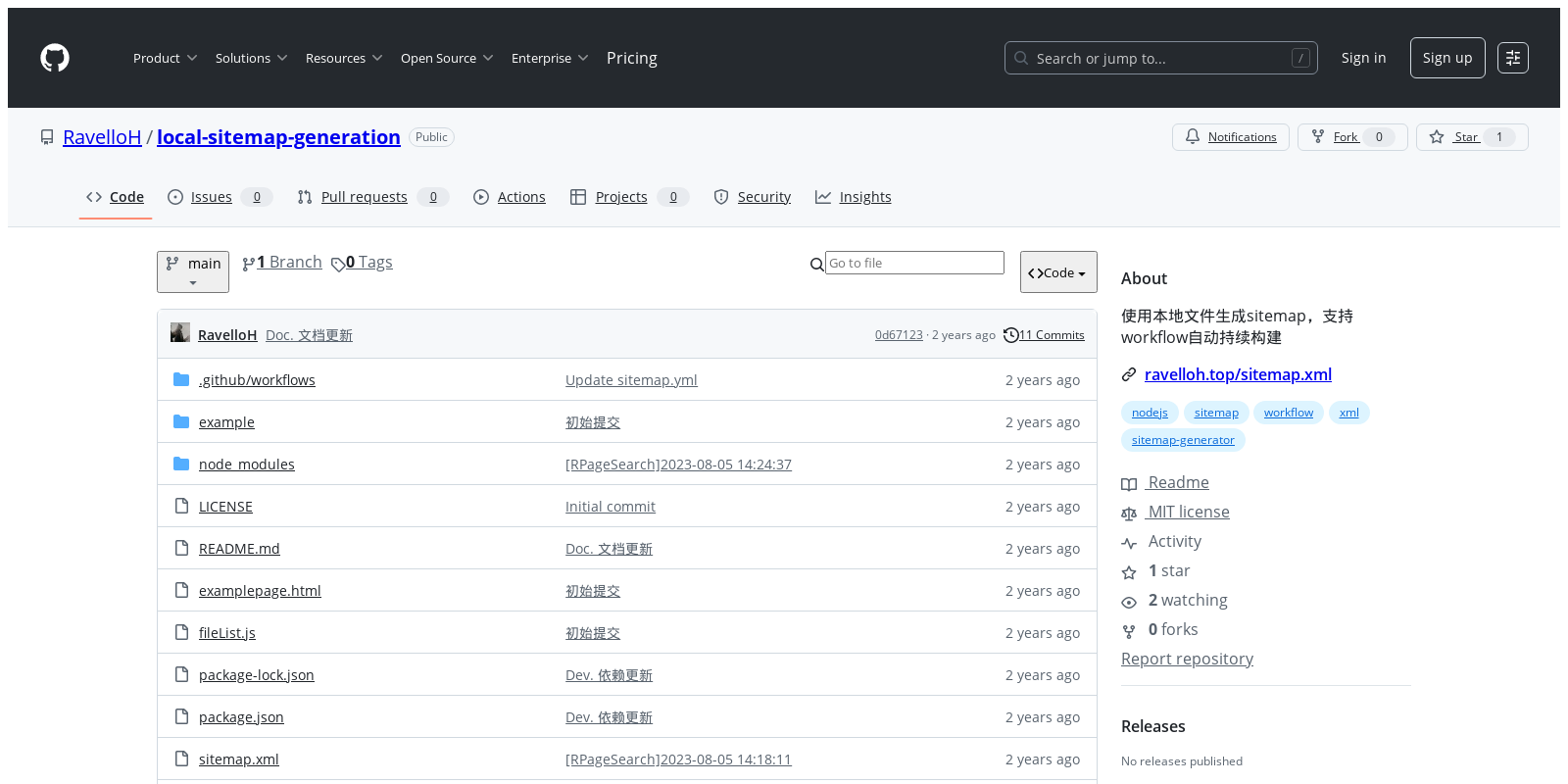Click the Notifications bell icon
Viewport: 1568px width, 784px height.
(x=1193, y=137)
